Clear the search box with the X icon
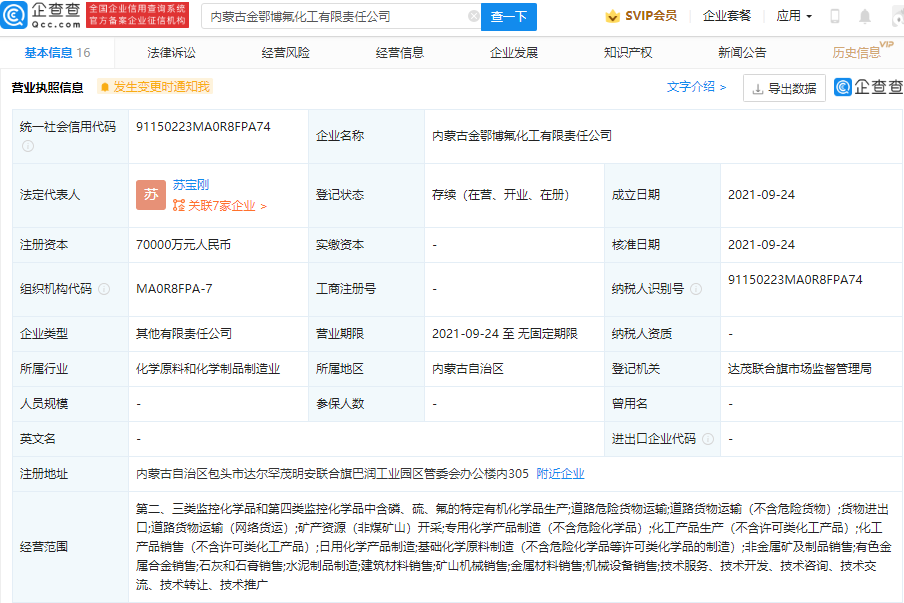Image resolution: width=904 pixels, height=603 pixels. tap(473, 17)
